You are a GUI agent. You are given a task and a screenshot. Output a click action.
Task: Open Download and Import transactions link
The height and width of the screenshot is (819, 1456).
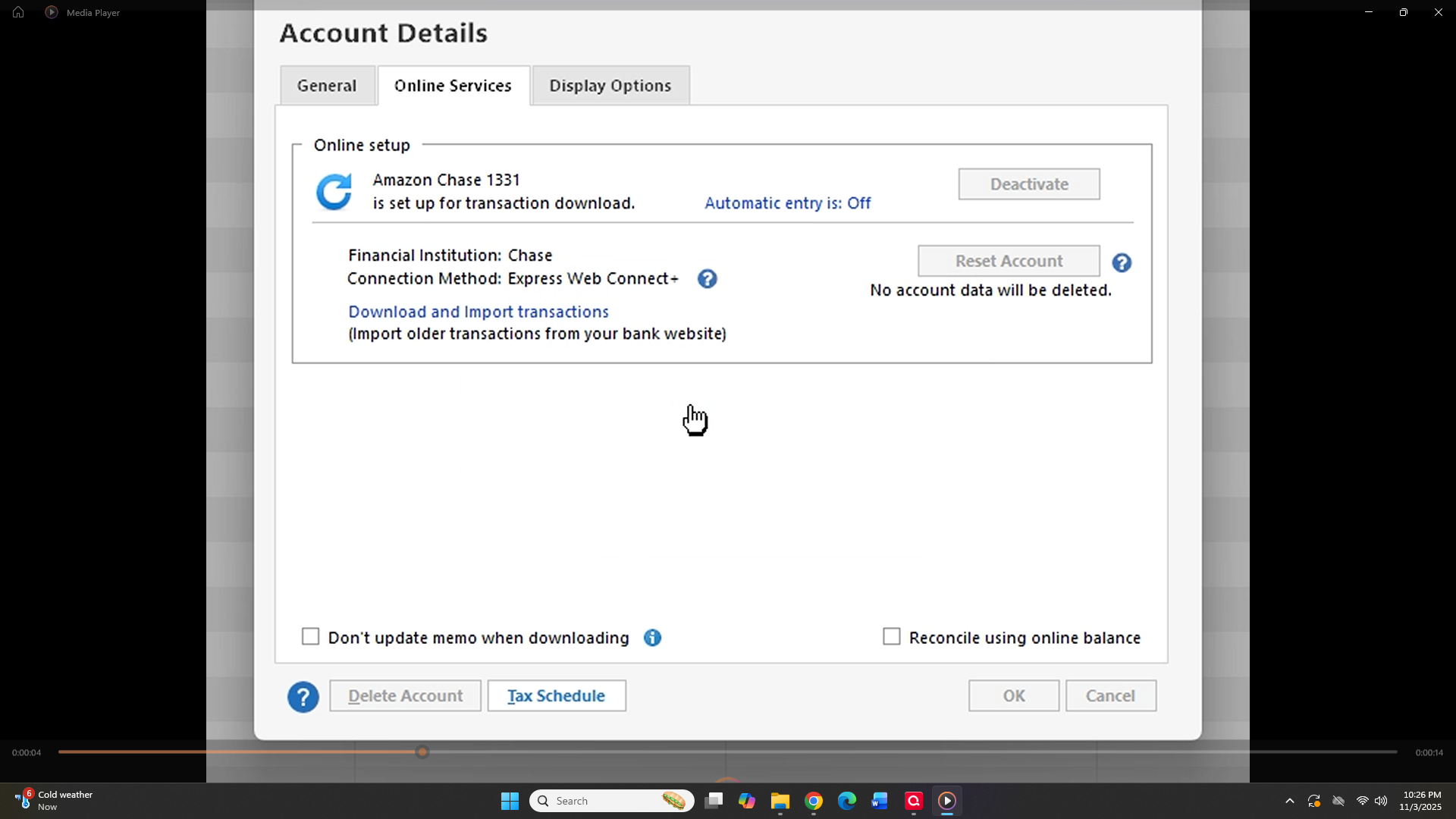[478, 312]
